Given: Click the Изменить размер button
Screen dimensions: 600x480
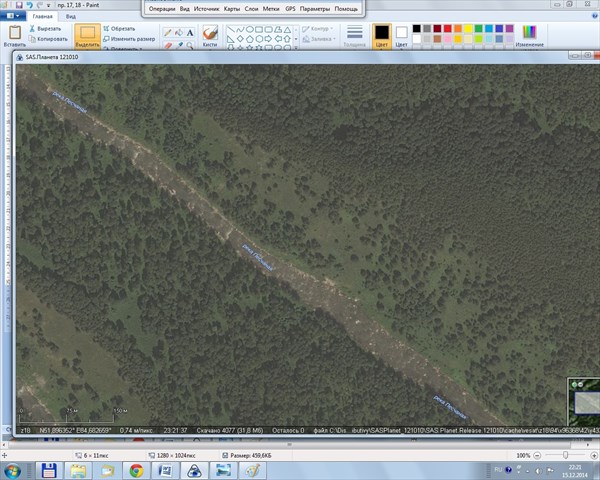Looking at the screenshot, I should [131, 39].
